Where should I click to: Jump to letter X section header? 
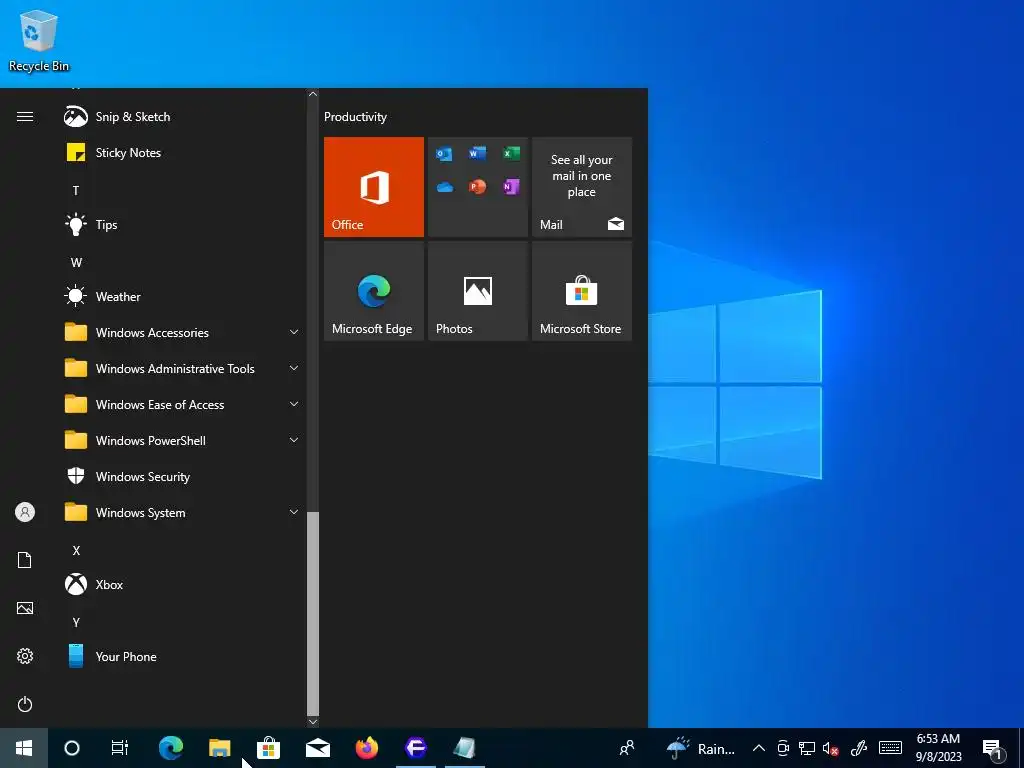click(76, 551)
